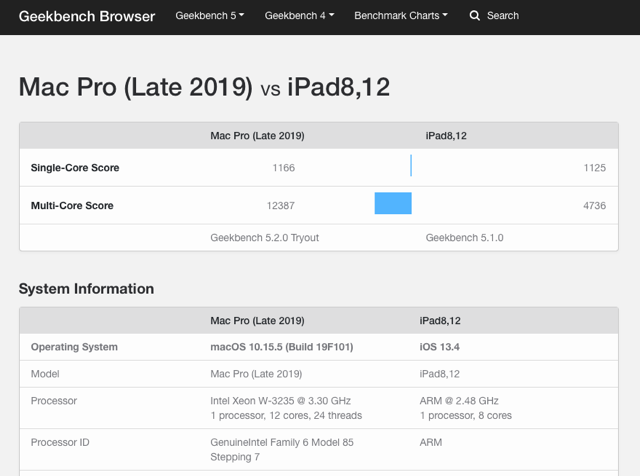
Task: Click the blue Multi-Core Score bar
Action: coord(393,203)
